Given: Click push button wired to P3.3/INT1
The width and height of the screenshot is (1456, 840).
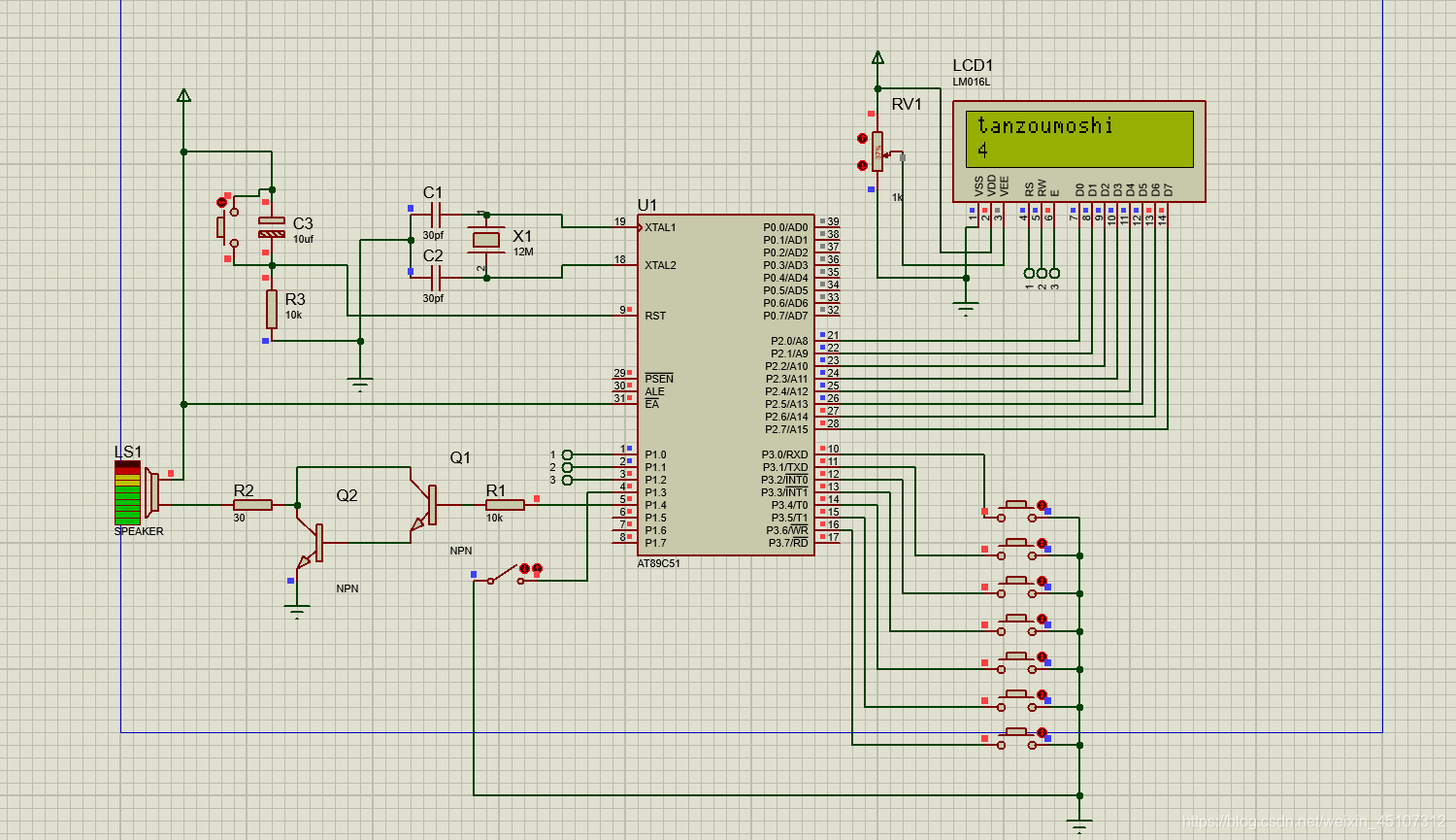Looking at the screenshot, I should (1016, 623).
